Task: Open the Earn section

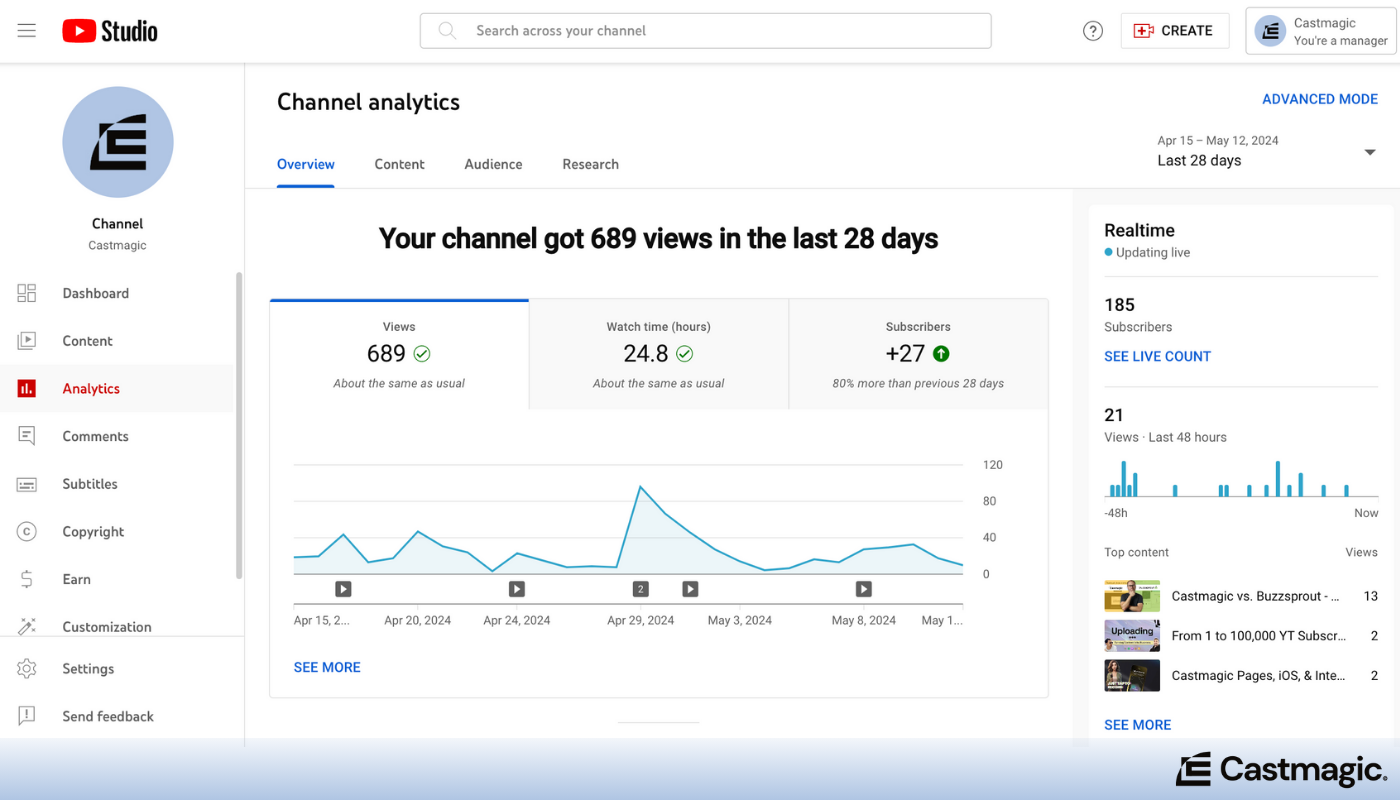Action: (76, 579)
